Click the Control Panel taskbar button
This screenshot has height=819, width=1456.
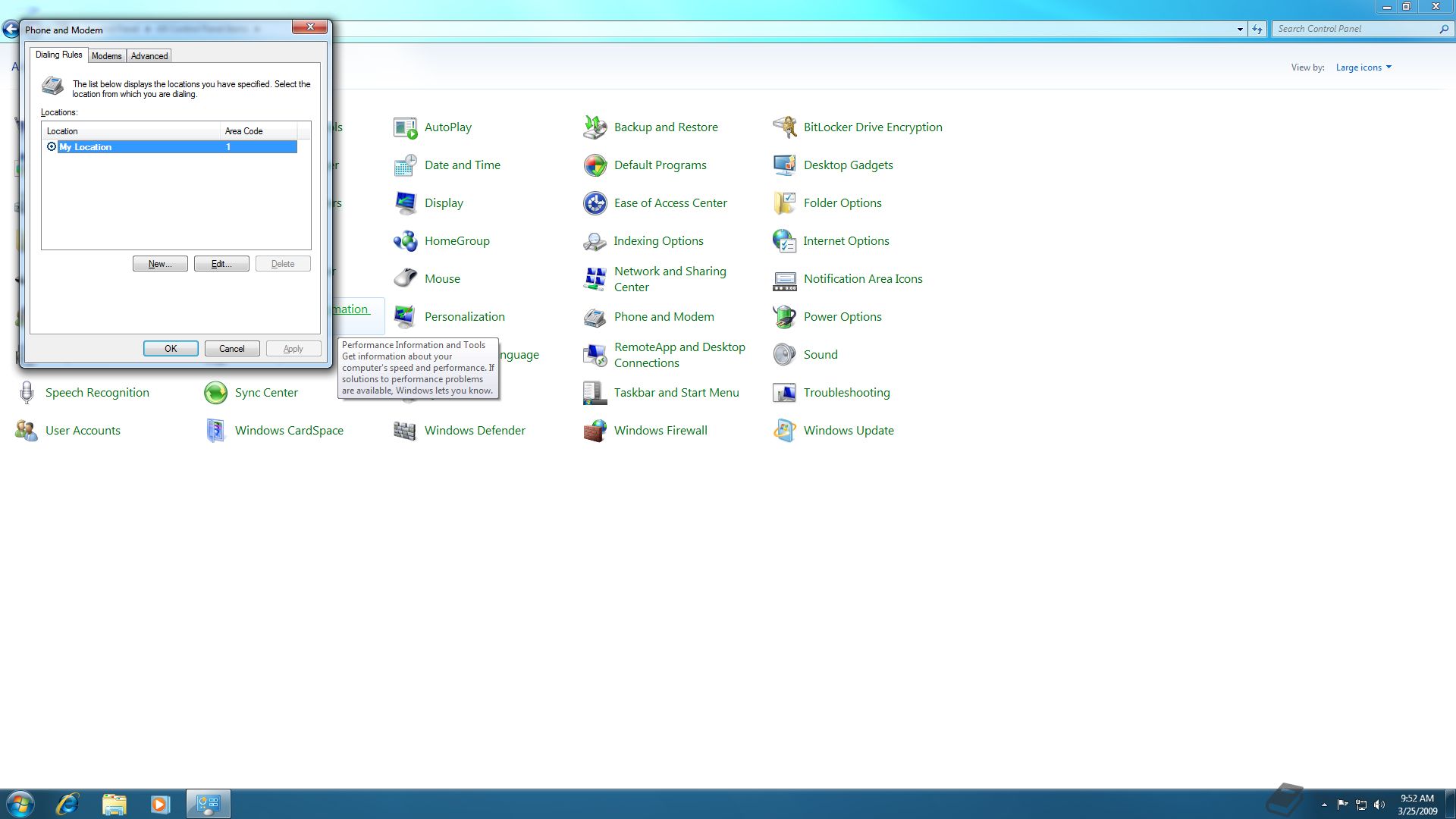pyautogui.click(x=209, y=804)
